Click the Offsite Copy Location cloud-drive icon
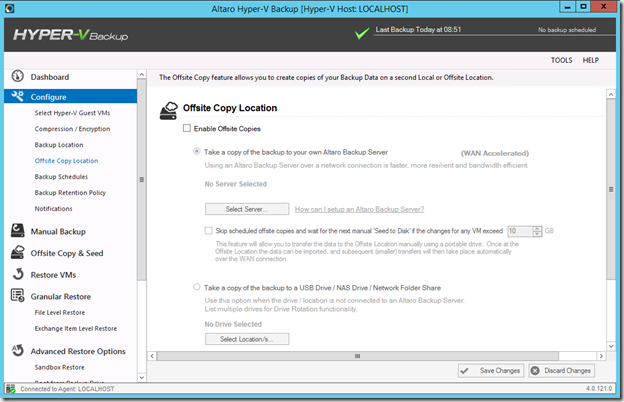 (x=168, y=111)
